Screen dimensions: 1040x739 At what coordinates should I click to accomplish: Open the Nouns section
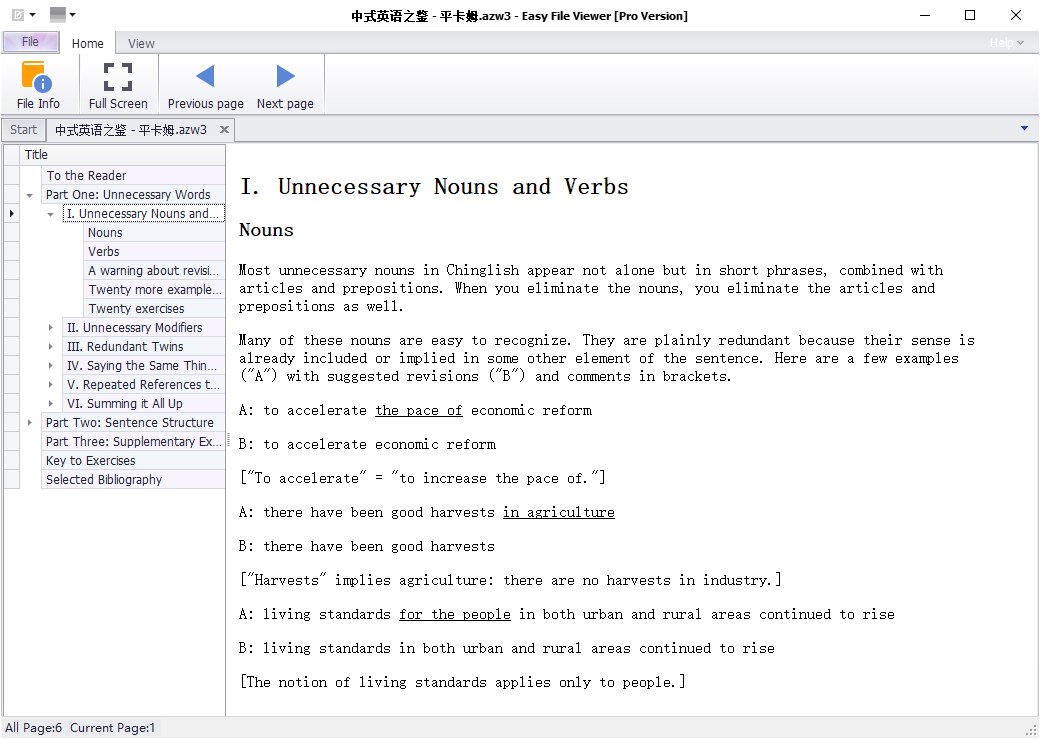(x=154, y=233)
